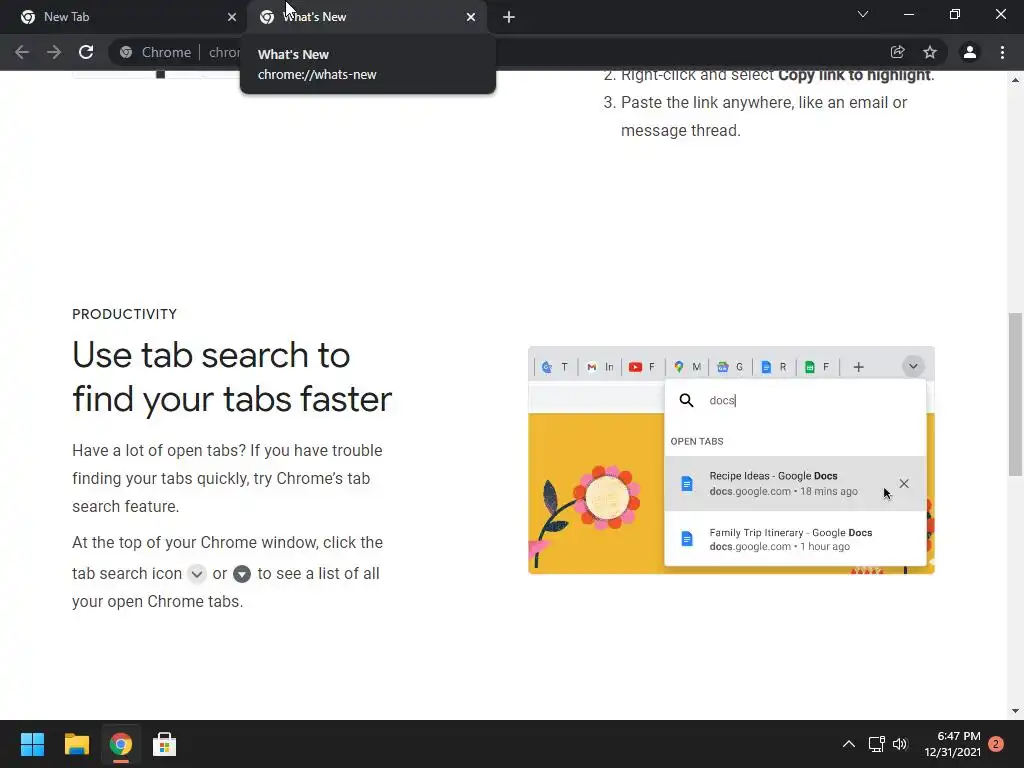Go back to the previous page
The image size is (1024, 768).
point(22,52)
